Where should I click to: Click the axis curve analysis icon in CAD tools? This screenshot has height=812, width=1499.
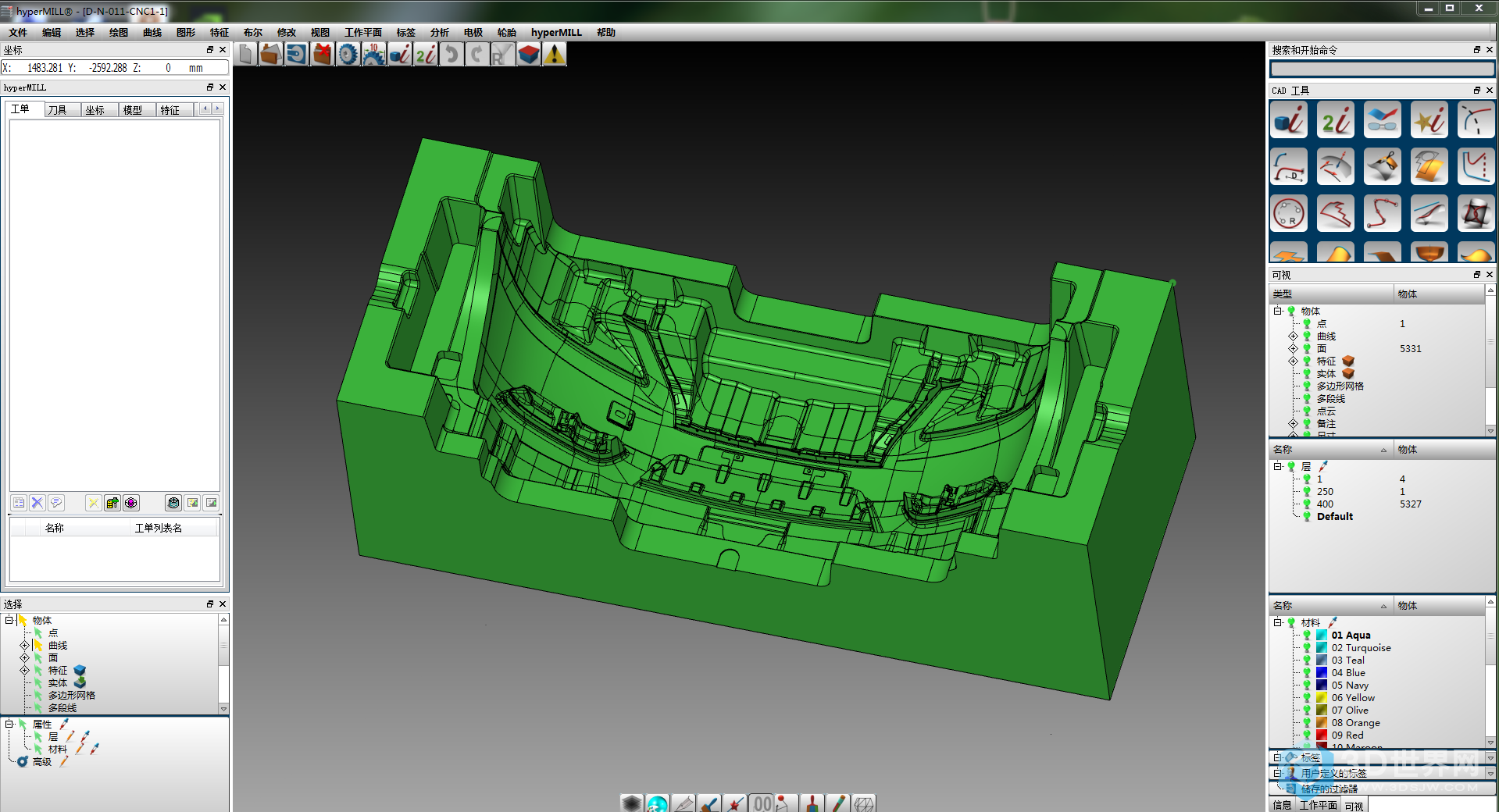[1476, 166]
